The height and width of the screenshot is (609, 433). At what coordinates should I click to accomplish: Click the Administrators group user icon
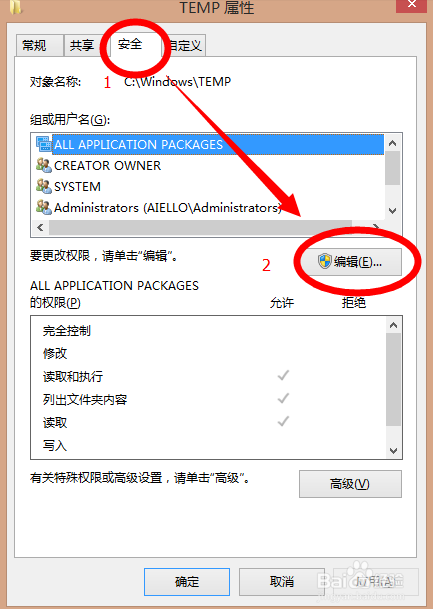coord(43,207)
